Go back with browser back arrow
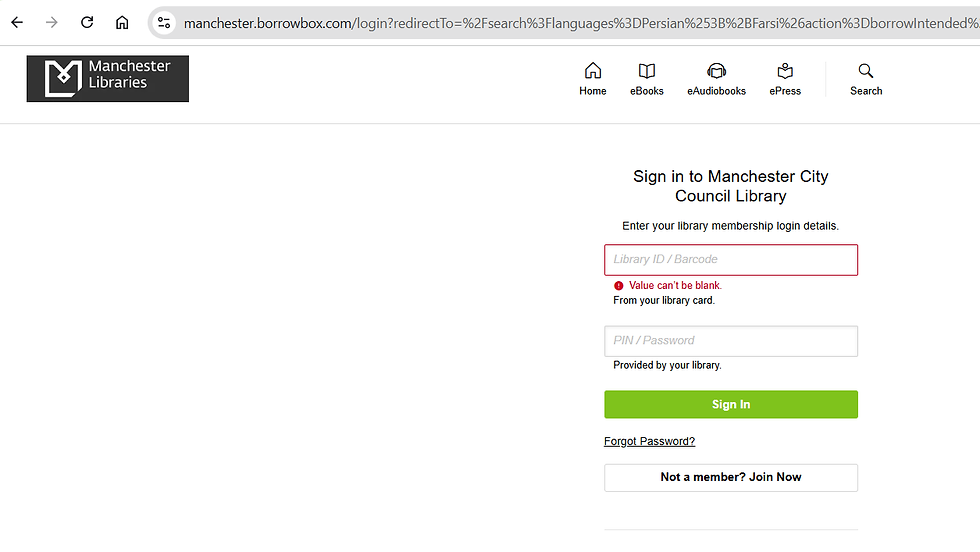 click(17, 23)
